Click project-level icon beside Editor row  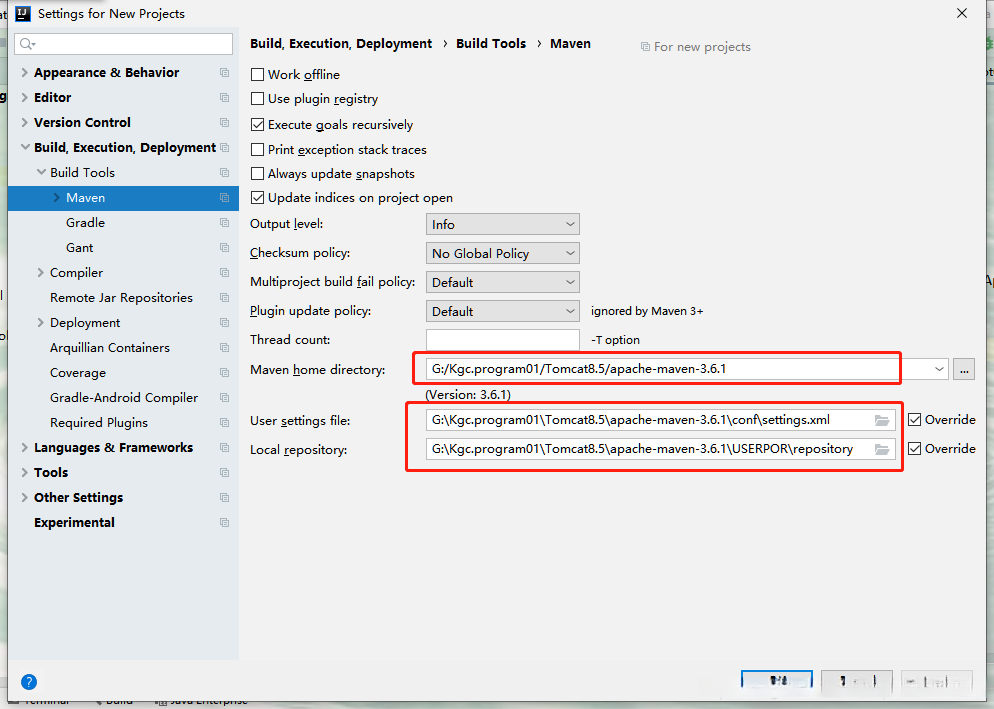pos(224,98)
